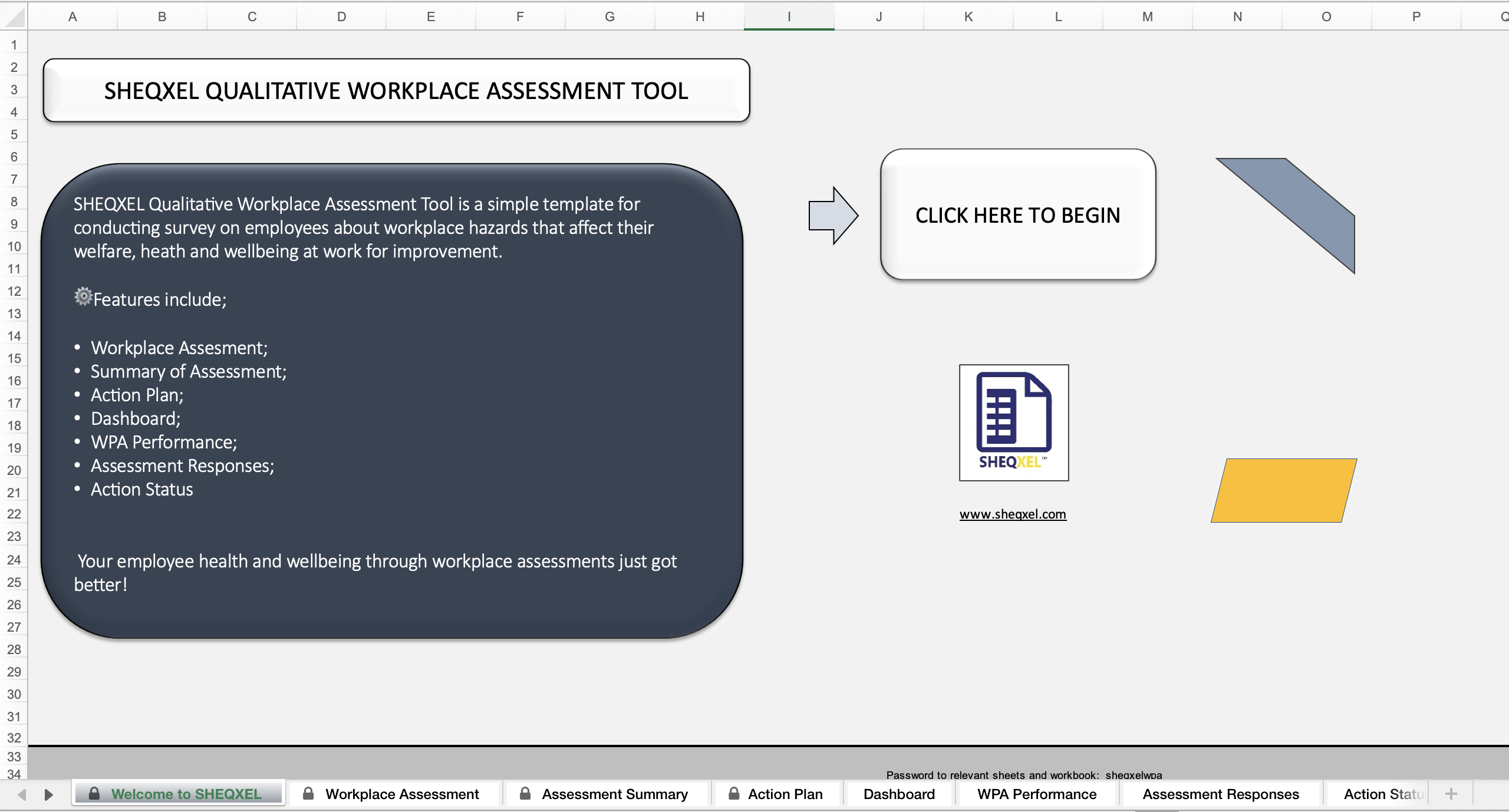Select row 15 header

point(14,358)
